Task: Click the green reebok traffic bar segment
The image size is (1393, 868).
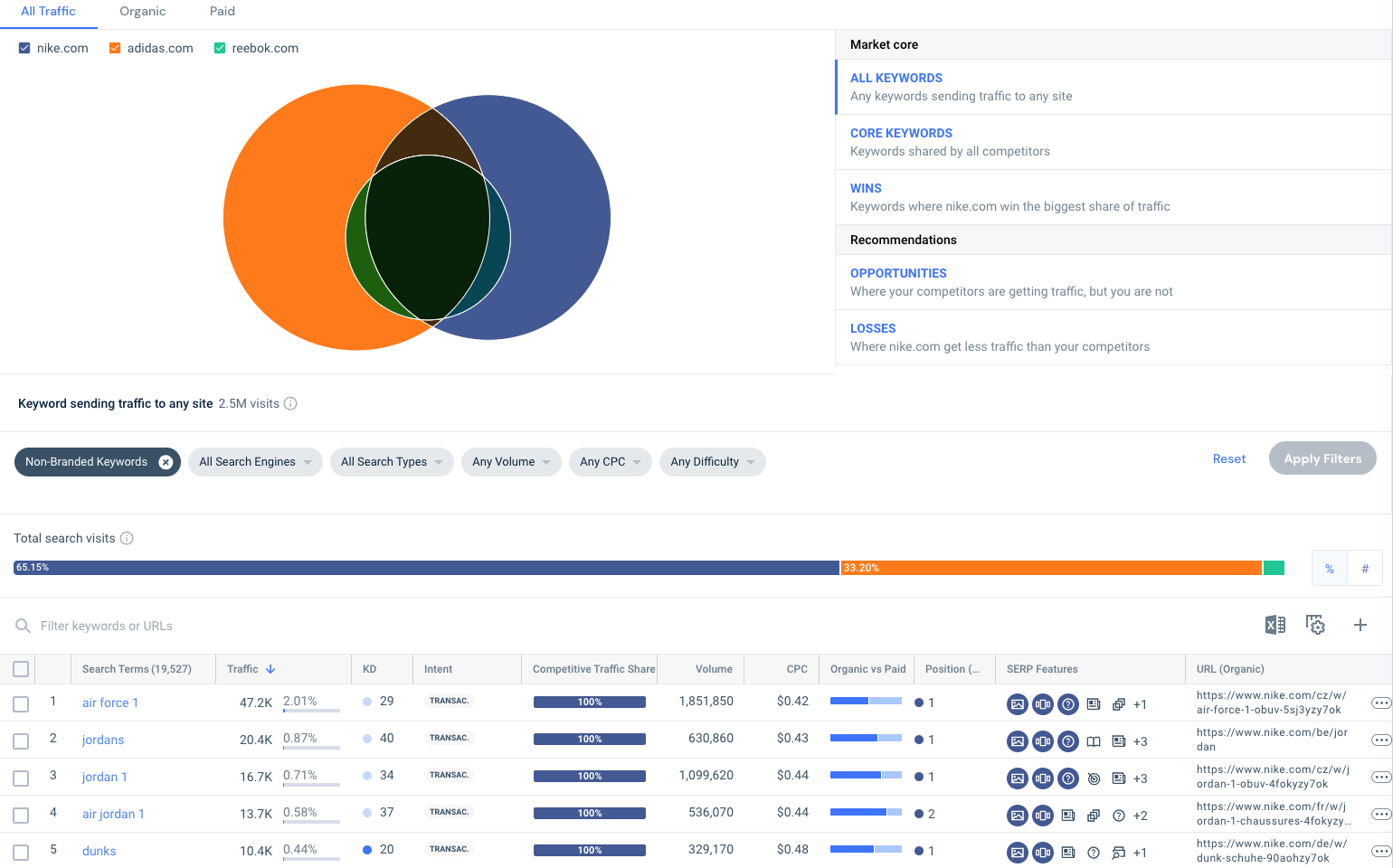Action: coord(1274,568)
